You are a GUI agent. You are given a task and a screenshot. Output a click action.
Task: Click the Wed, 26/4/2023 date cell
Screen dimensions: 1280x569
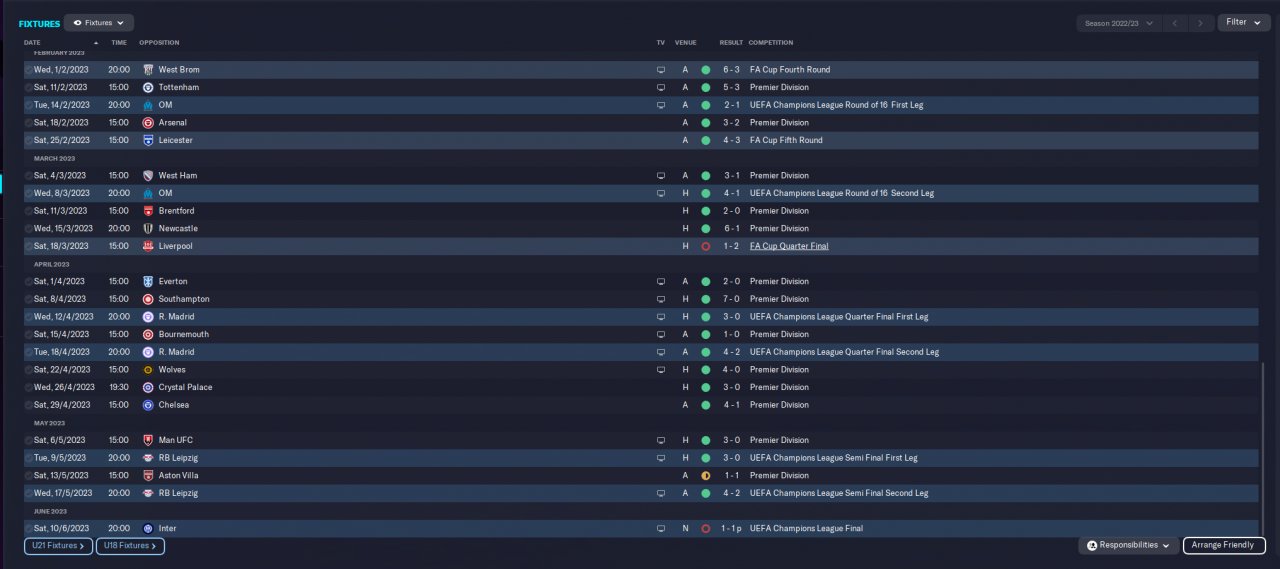coord(64,387)
